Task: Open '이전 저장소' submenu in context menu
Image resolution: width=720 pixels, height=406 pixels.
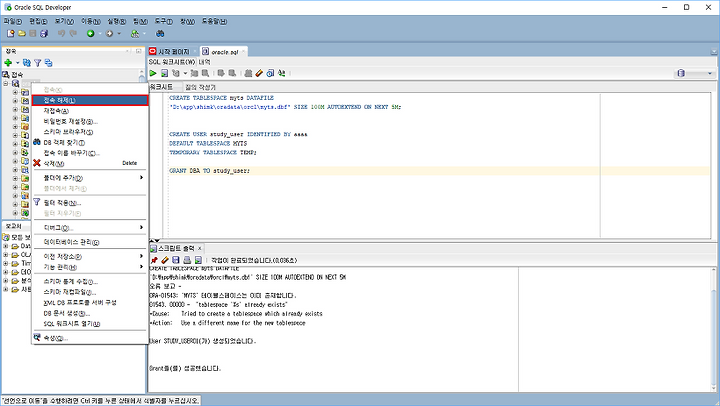Action: click(x=90, y=256)
